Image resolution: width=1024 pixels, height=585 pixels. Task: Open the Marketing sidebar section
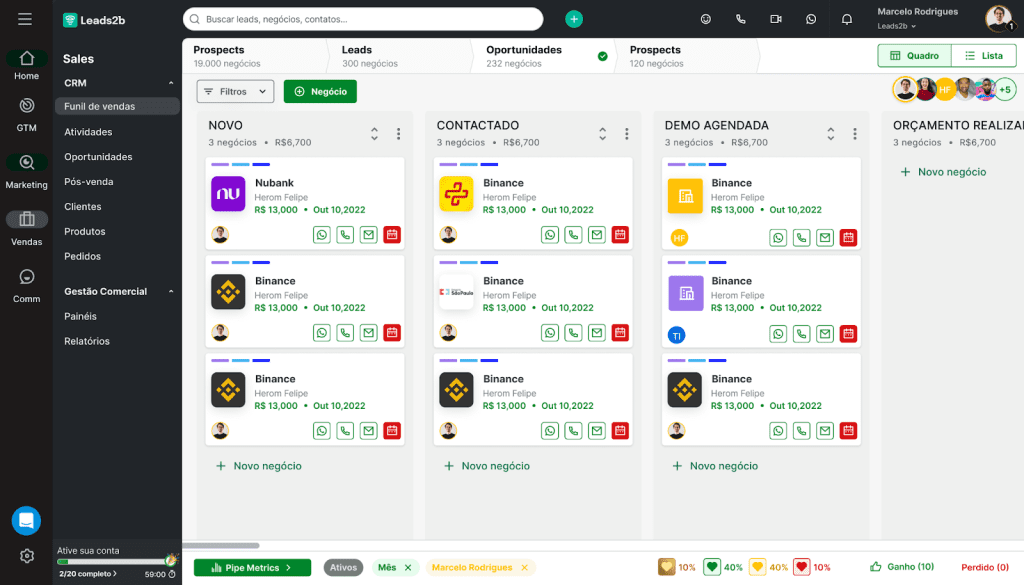[26, 171]
